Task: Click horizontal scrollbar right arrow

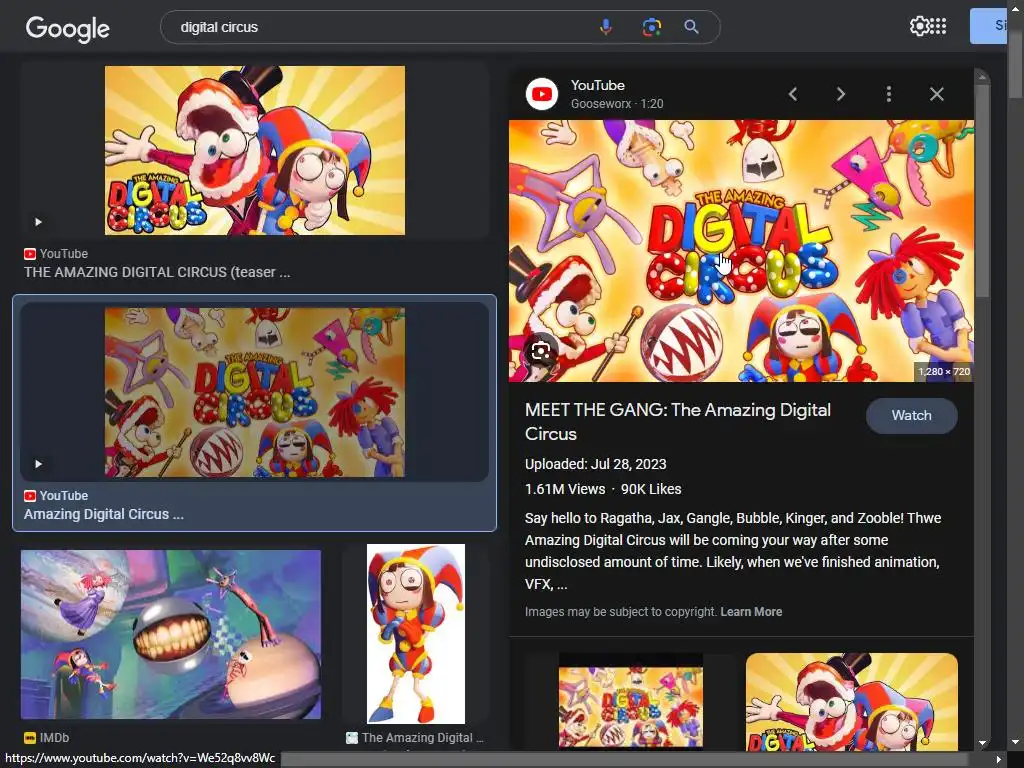Action: [998, 760]
